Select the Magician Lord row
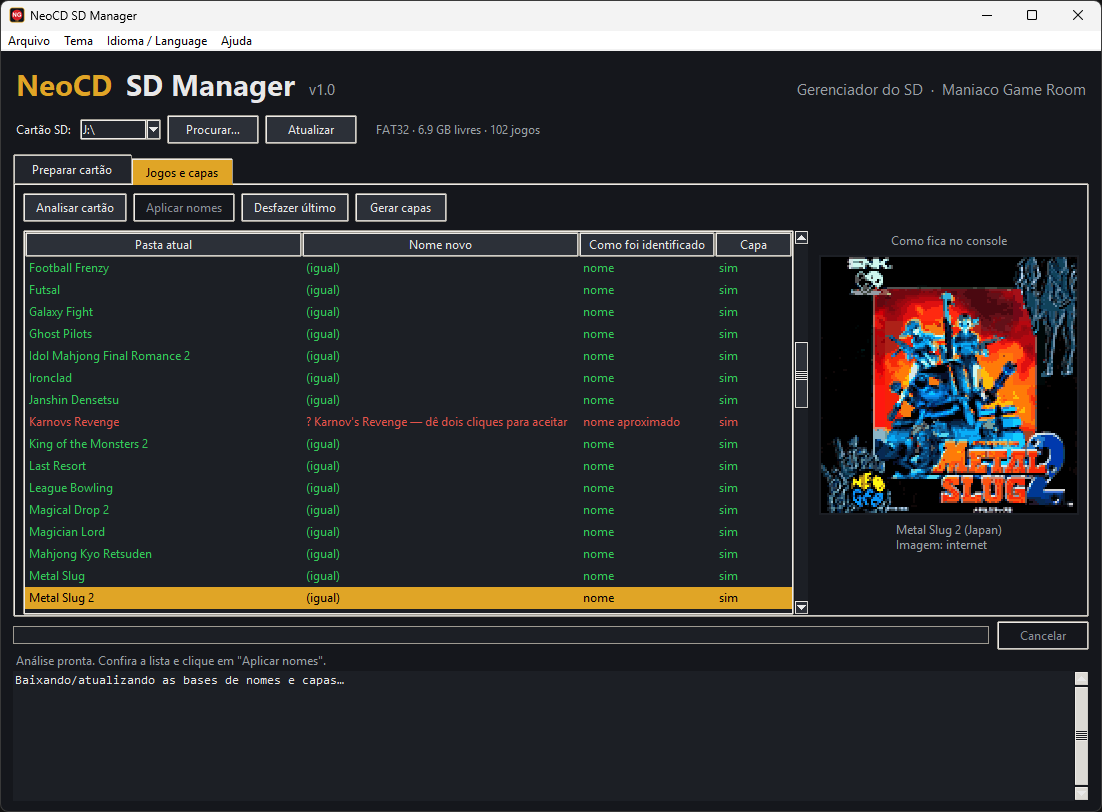The height and width of the screenshot is (812, 1102). coord(408,532)
